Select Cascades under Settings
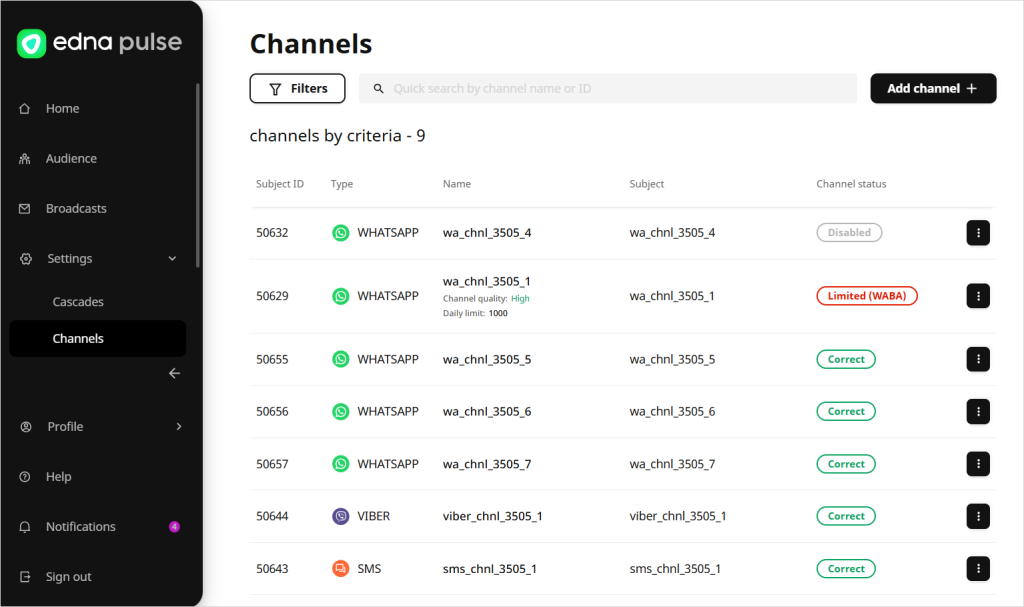 tap(78, 302)
